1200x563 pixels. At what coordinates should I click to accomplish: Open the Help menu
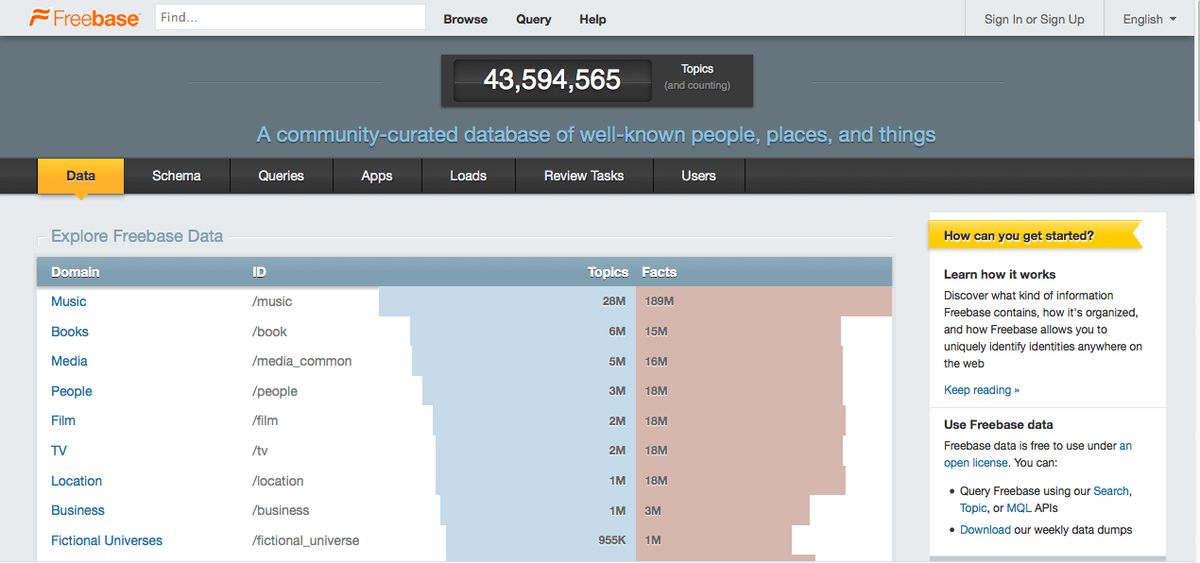[592, 19]
